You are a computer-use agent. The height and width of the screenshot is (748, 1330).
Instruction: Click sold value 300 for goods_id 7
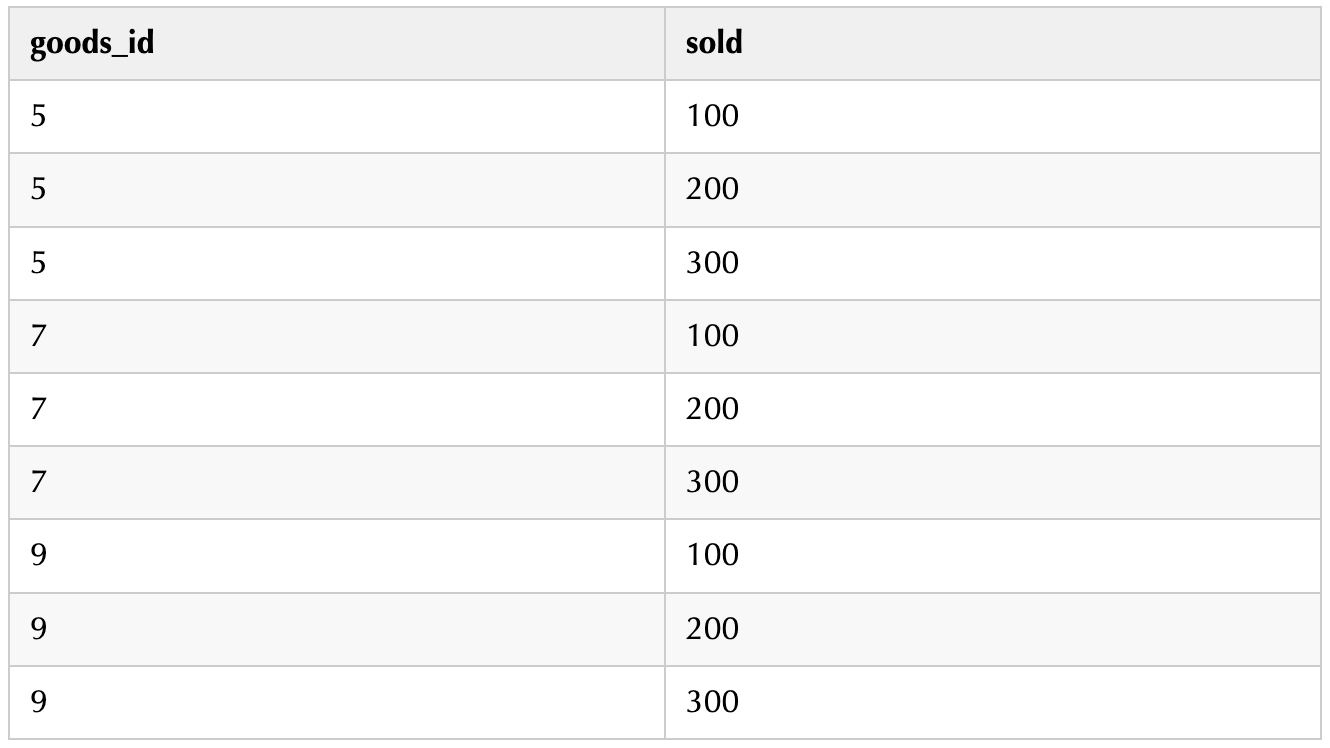[712, 482]
